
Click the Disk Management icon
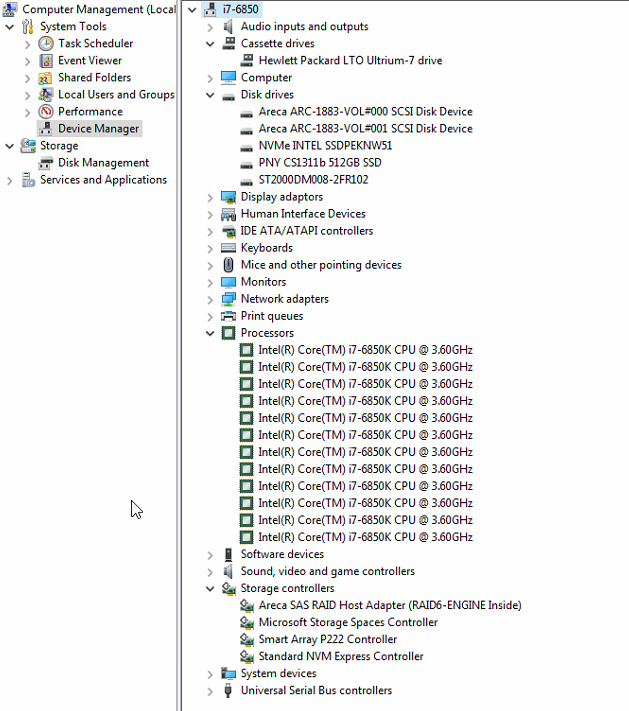pyautogui.click(x=46, y=163)
